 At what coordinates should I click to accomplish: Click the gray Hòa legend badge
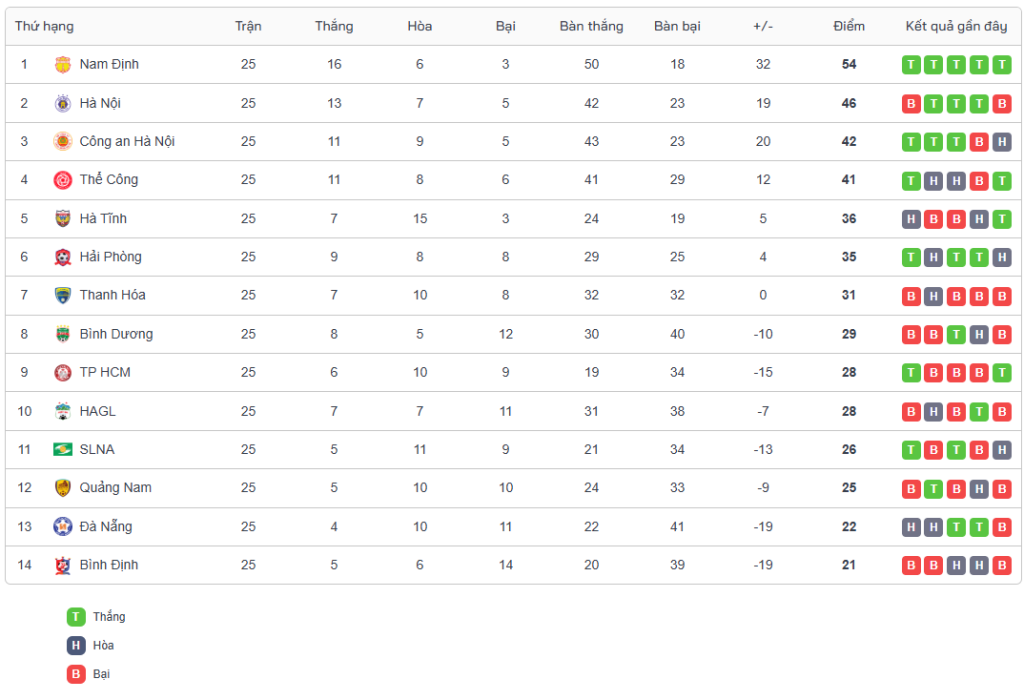[76, 645]
